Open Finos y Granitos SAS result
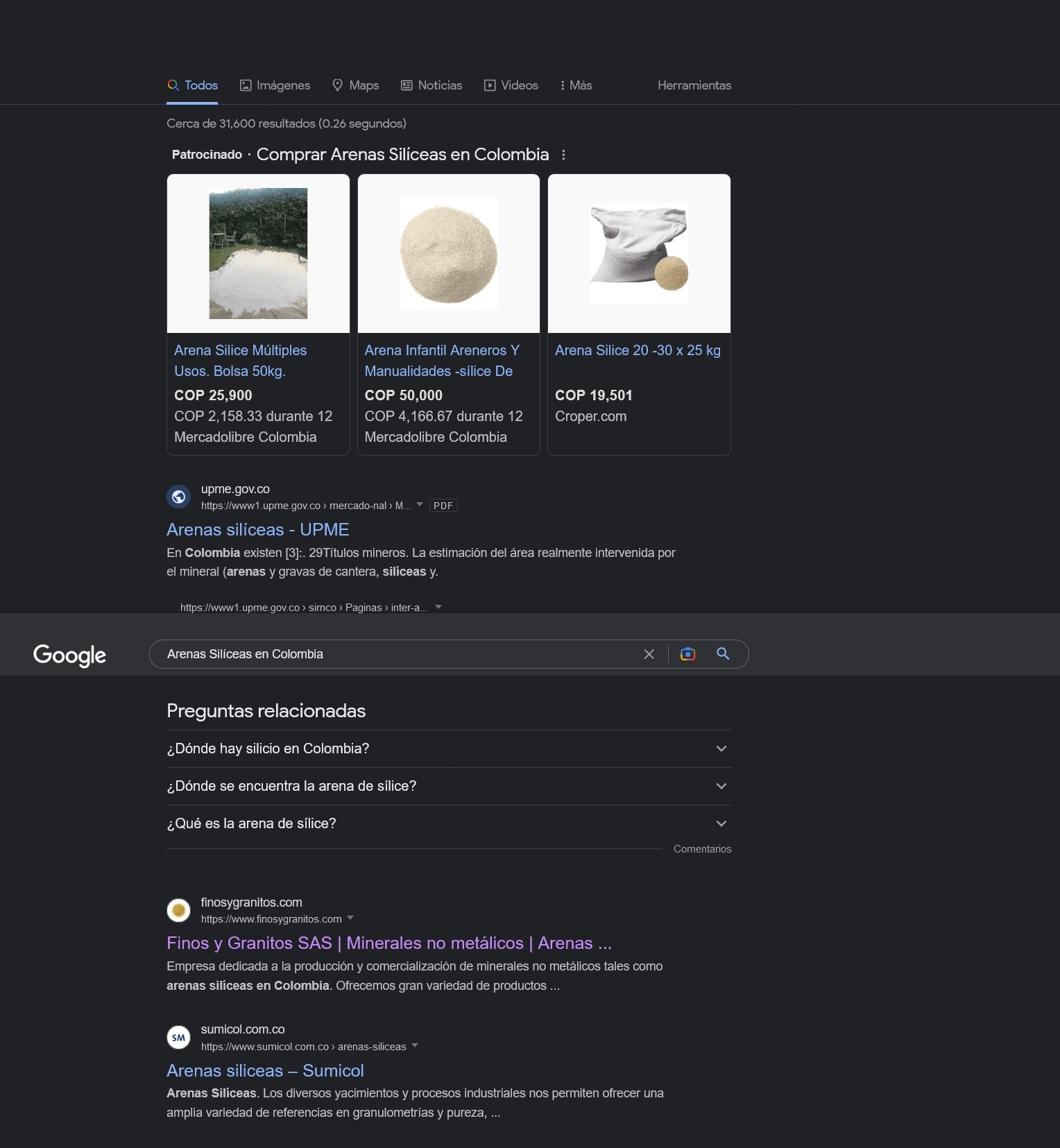 tap(389, 943)
